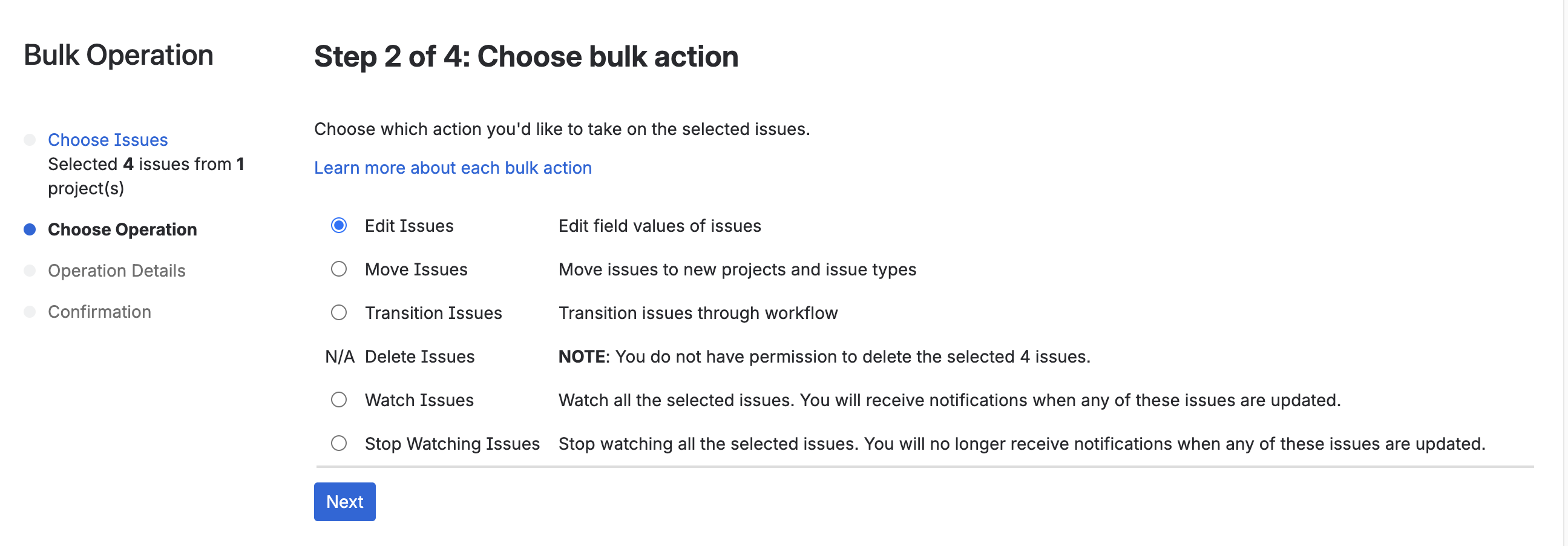Click the blue Next button
The image size is (1568, 546).
point(344,502)
